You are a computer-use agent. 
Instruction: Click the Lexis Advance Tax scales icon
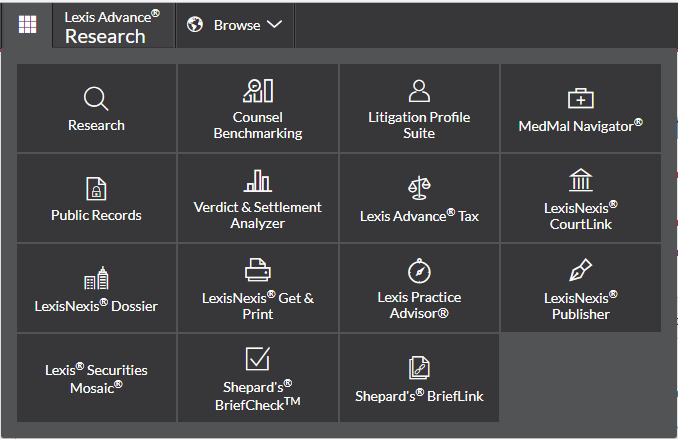coord(419,188)
